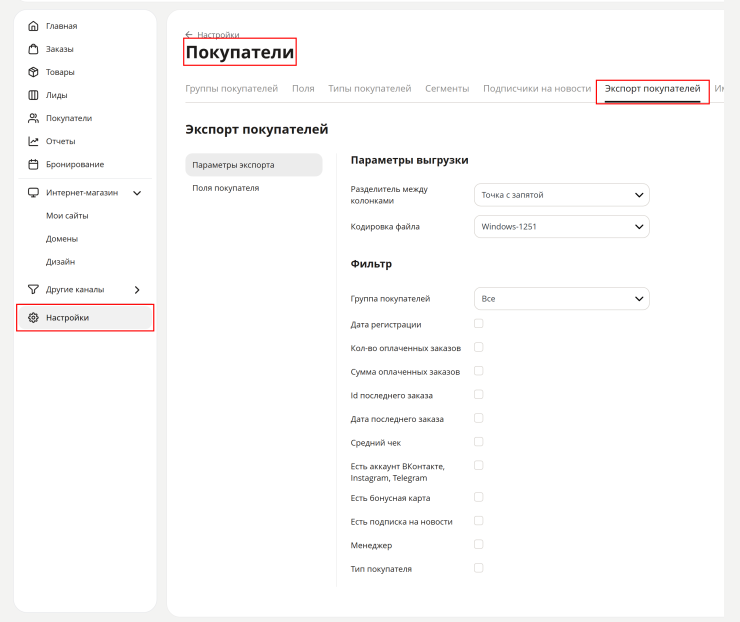740x622 pixels.
Task: Click the Фильтр section heading
Action: click(x=371, y=264)
